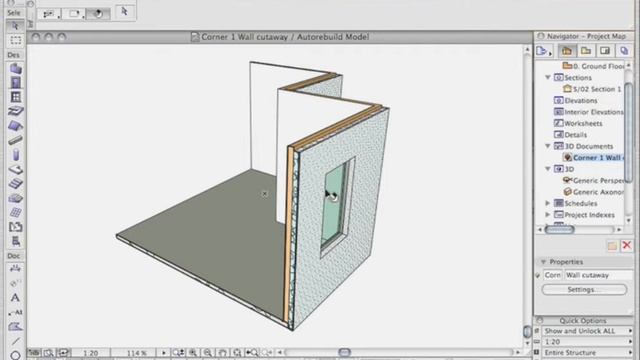Expand the Project Indexes tree node
Viewport: 640px width, 360px height.
(548, 214)
